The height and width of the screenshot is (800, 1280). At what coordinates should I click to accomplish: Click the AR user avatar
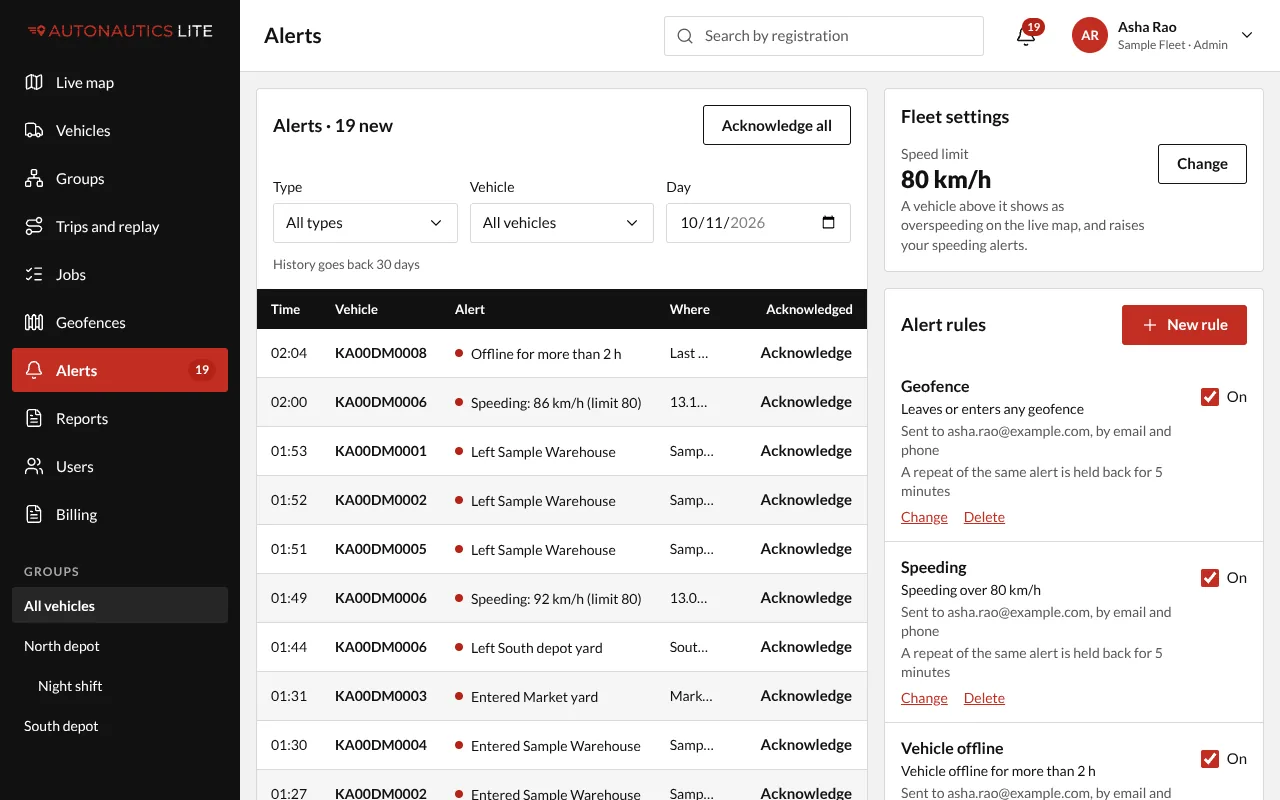(1090, 35)
